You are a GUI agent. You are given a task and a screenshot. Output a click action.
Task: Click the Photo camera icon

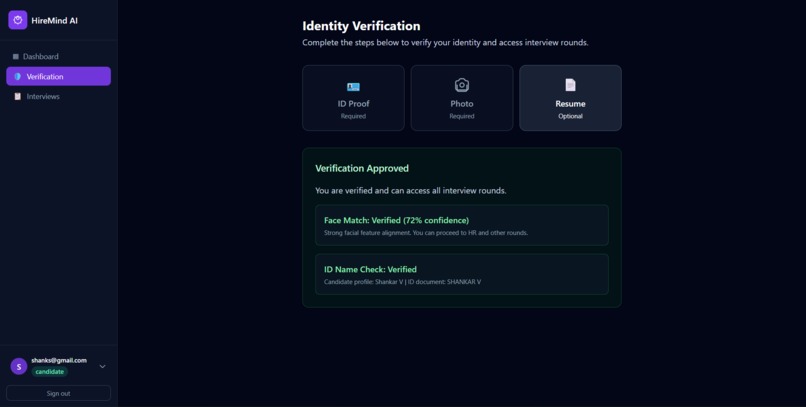(462, 85)
